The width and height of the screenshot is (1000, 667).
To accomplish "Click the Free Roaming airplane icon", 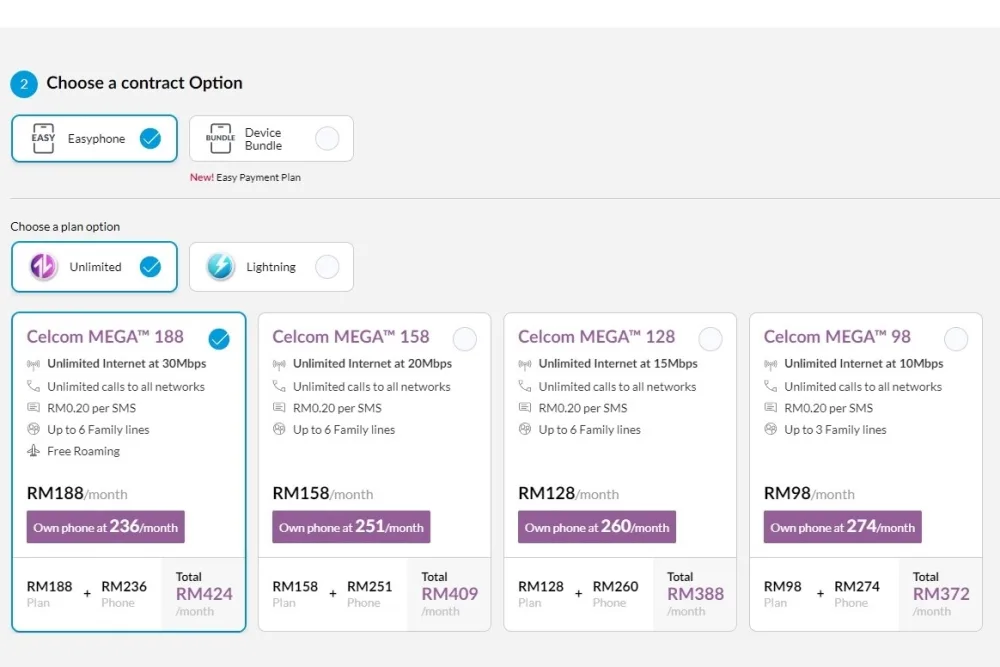I will pyautogui.click(x=33, y=451).
